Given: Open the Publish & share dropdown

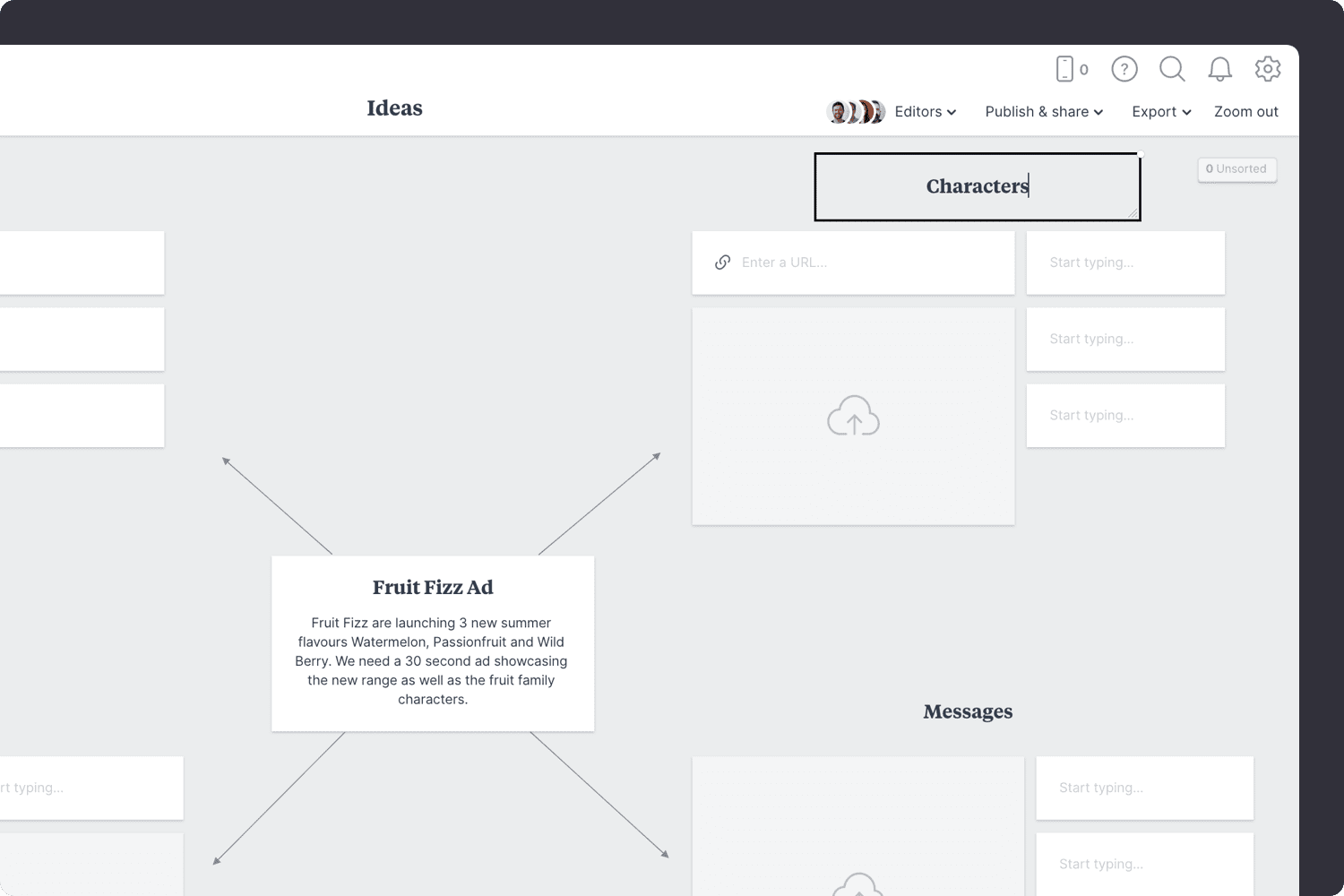Looking at the screenshot, I should pos(1044,112).
